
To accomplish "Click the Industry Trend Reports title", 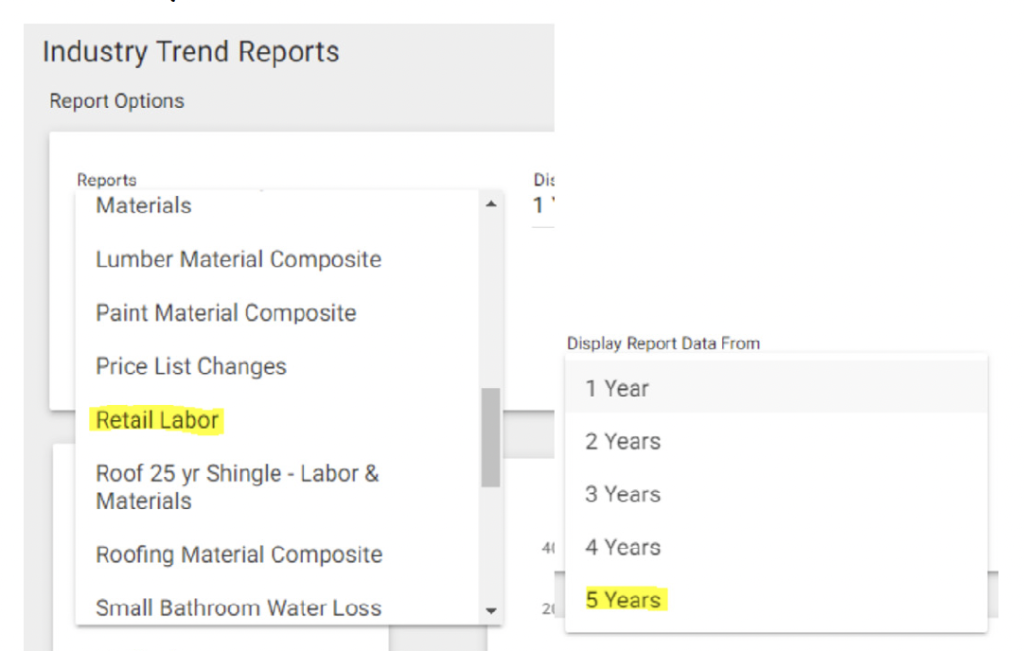I will tap(191, 52).
